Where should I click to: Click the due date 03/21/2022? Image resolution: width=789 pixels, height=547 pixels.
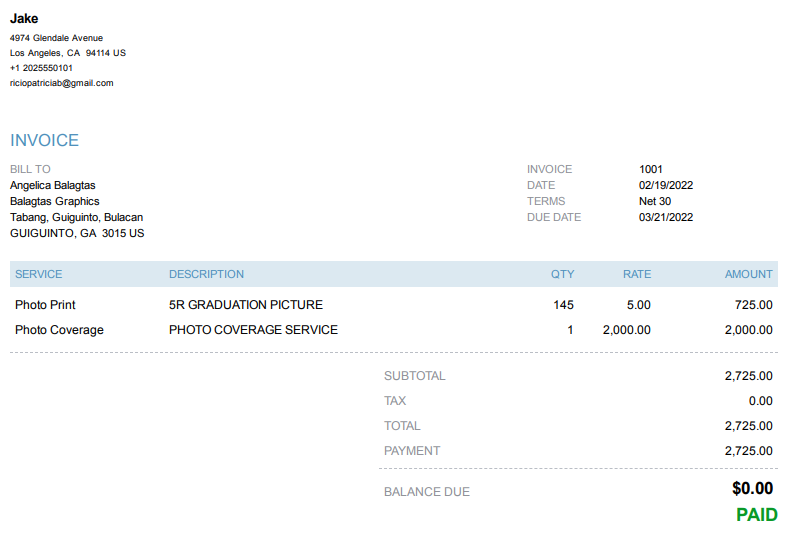tap(666, 217)
